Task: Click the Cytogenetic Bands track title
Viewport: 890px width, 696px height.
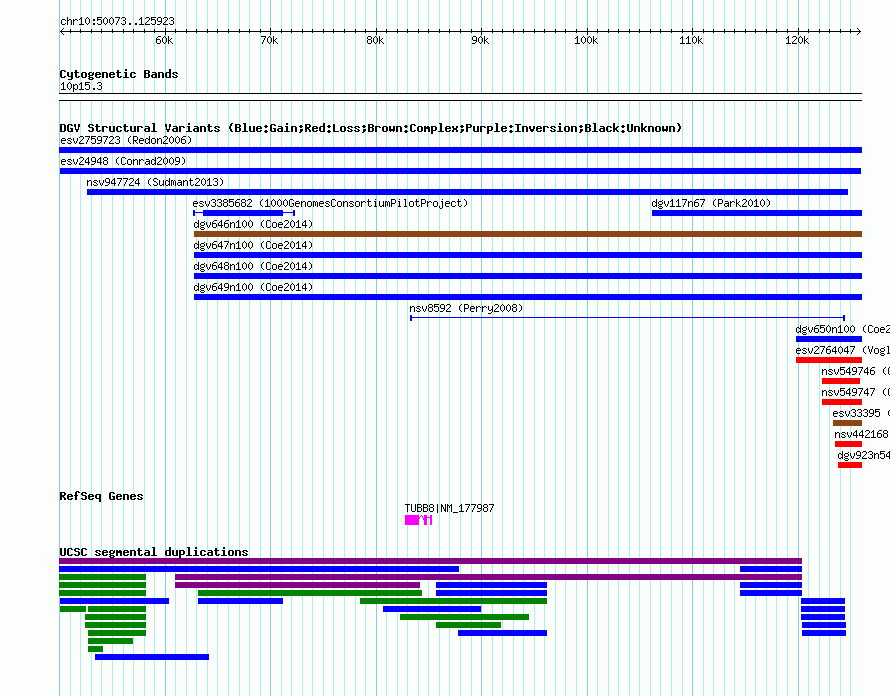Action: pyautogui.click(x=119, y=74)
